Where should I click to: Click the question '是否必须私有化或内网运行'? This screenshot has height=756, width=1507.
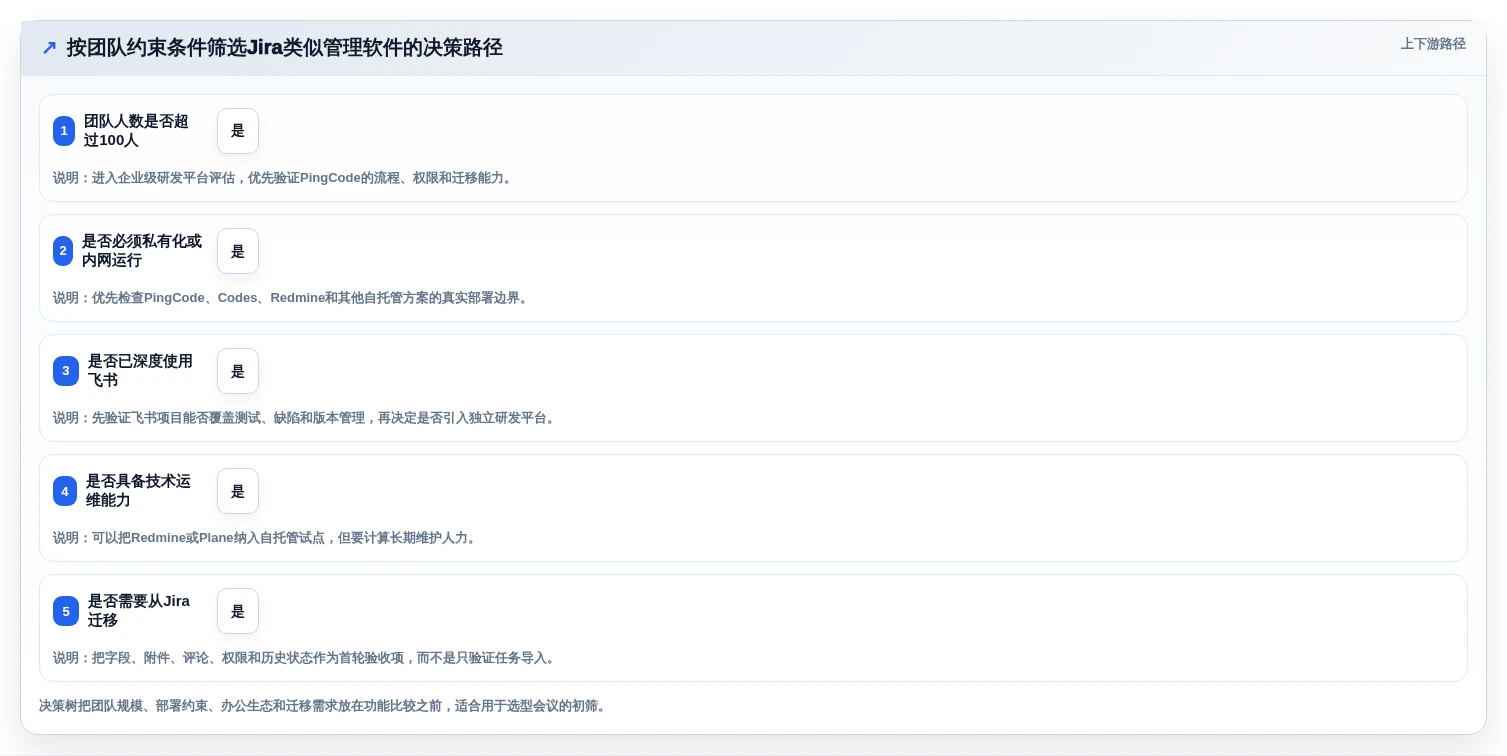click(x=142, y=251)
